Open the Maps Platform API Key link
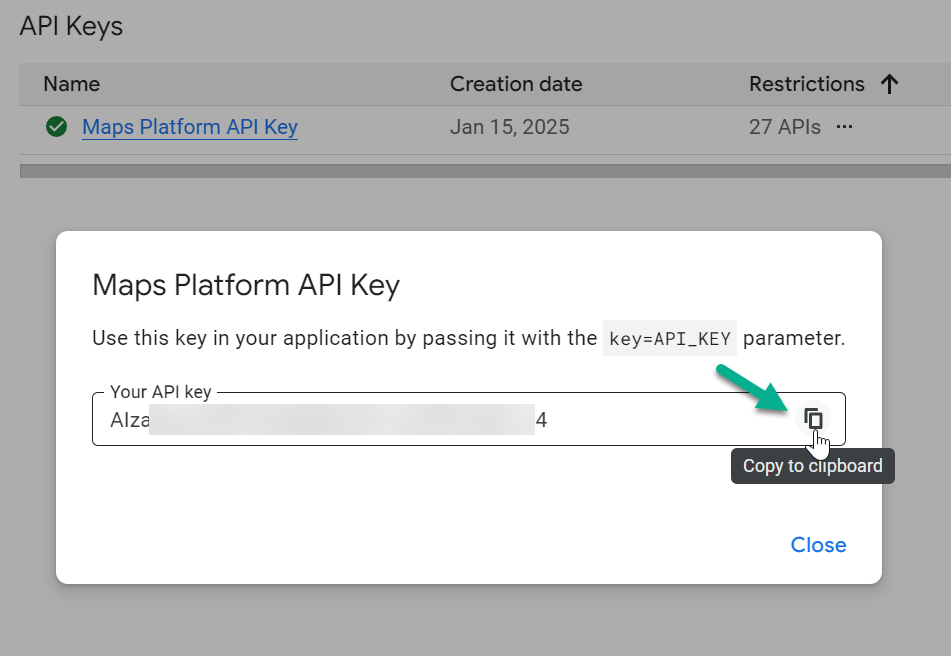The width and height of the screenshot is (951, 656). coord(190,127)
